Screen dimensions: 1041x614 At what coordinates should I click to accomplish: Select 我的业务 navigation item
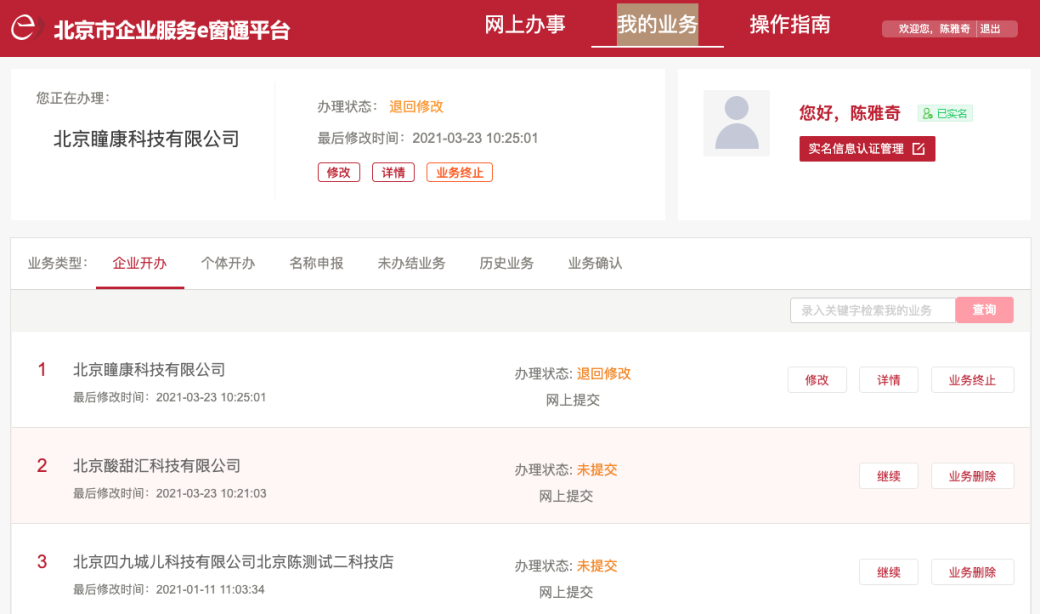pyautogui.click(x=657, y=25)
